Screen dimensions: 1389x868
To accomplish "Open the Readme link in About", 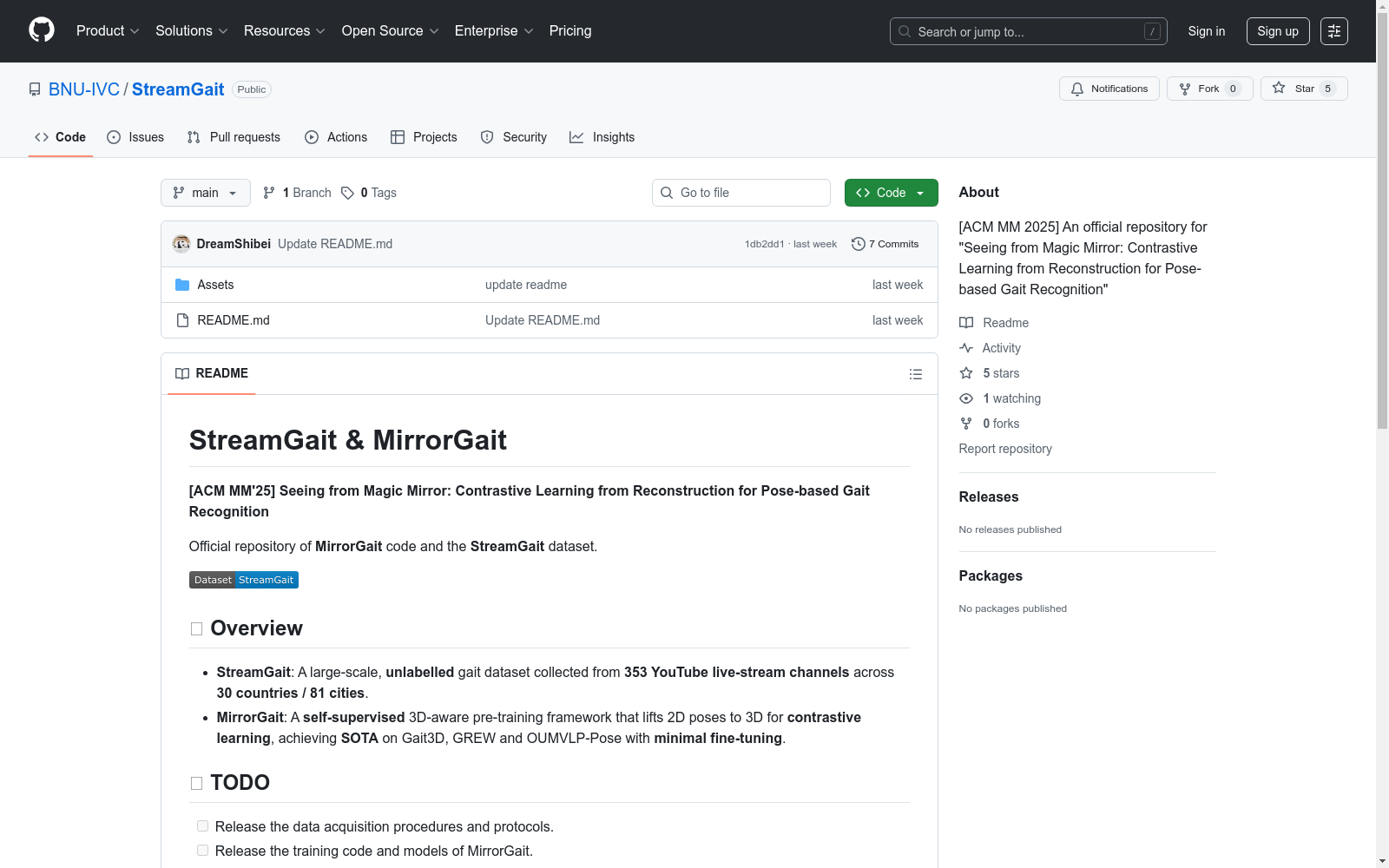I will click(1005, 323).
